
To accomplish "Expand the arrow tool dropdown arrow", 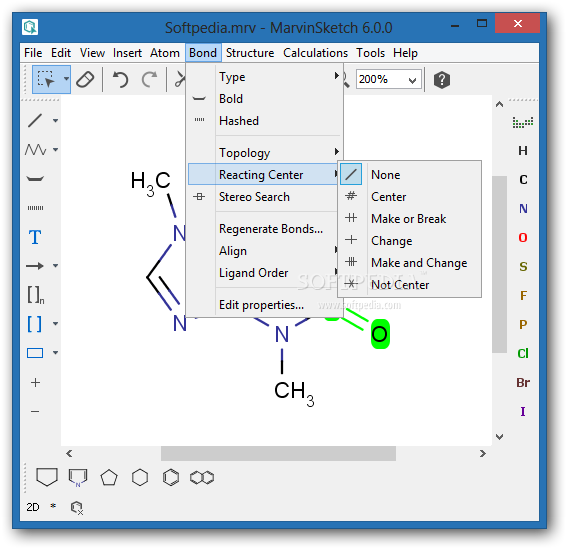I will 55,265.
